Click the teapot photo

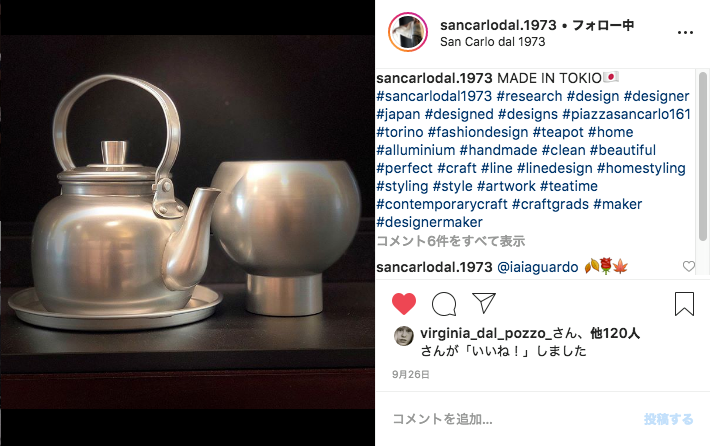(x=187, y=222)
